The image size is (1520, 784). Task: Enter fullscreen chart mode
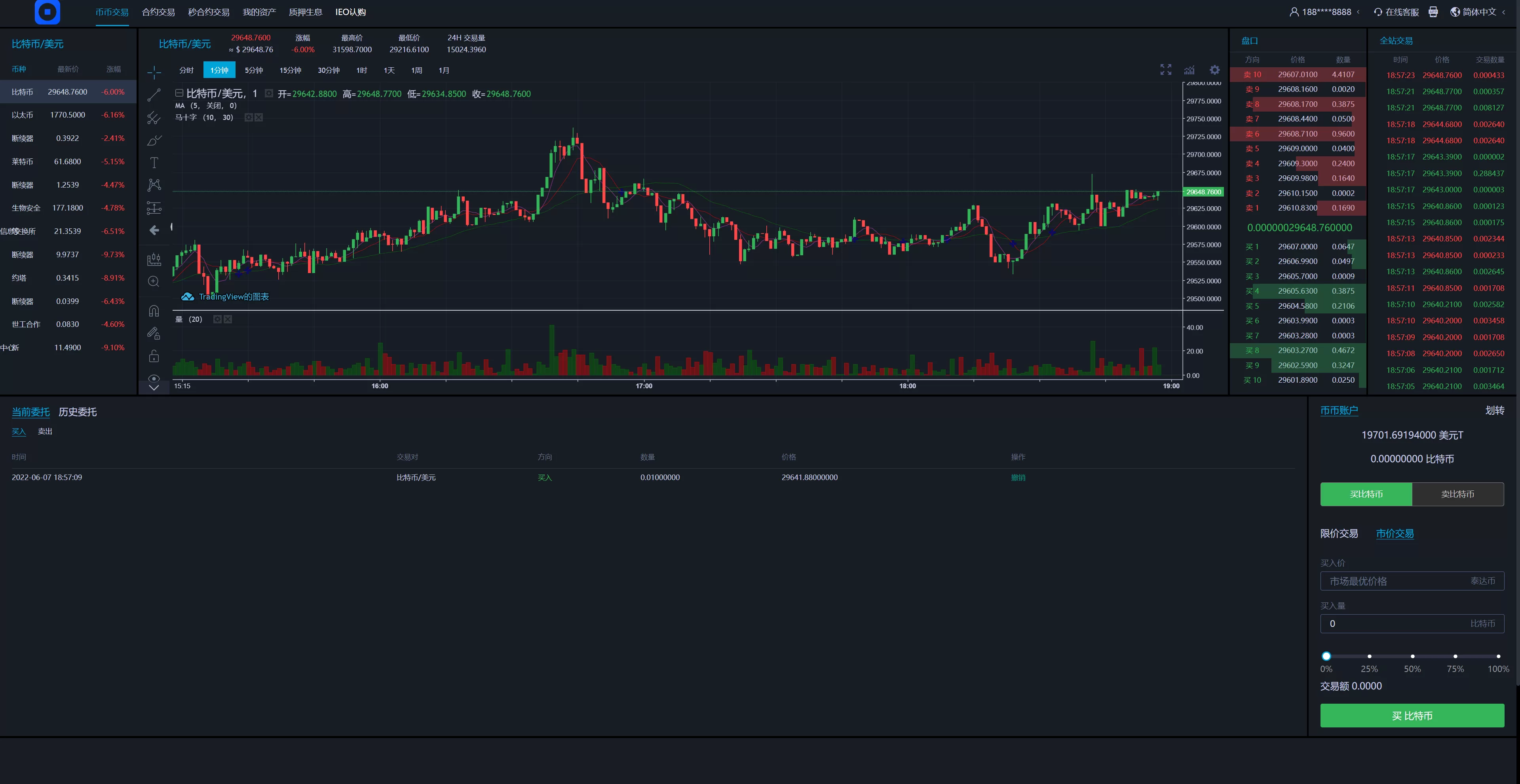[1165, 70]
